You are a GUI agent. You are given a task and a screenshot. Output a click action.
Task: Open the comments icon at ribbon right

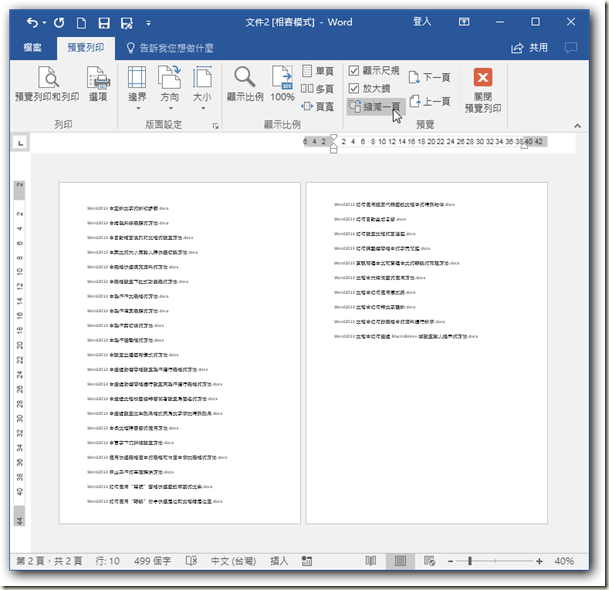click(571, 48)
